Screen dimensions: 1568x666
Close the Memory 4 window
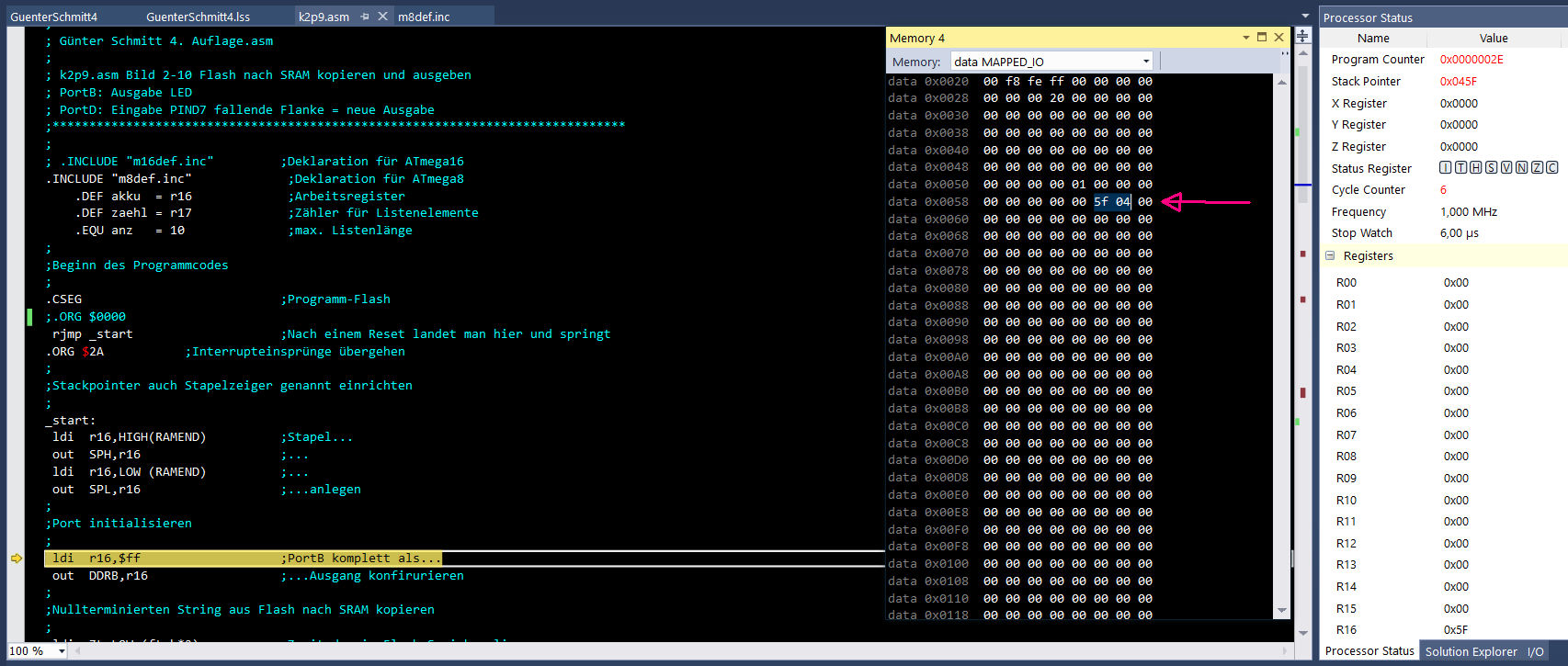point(1278,38)
